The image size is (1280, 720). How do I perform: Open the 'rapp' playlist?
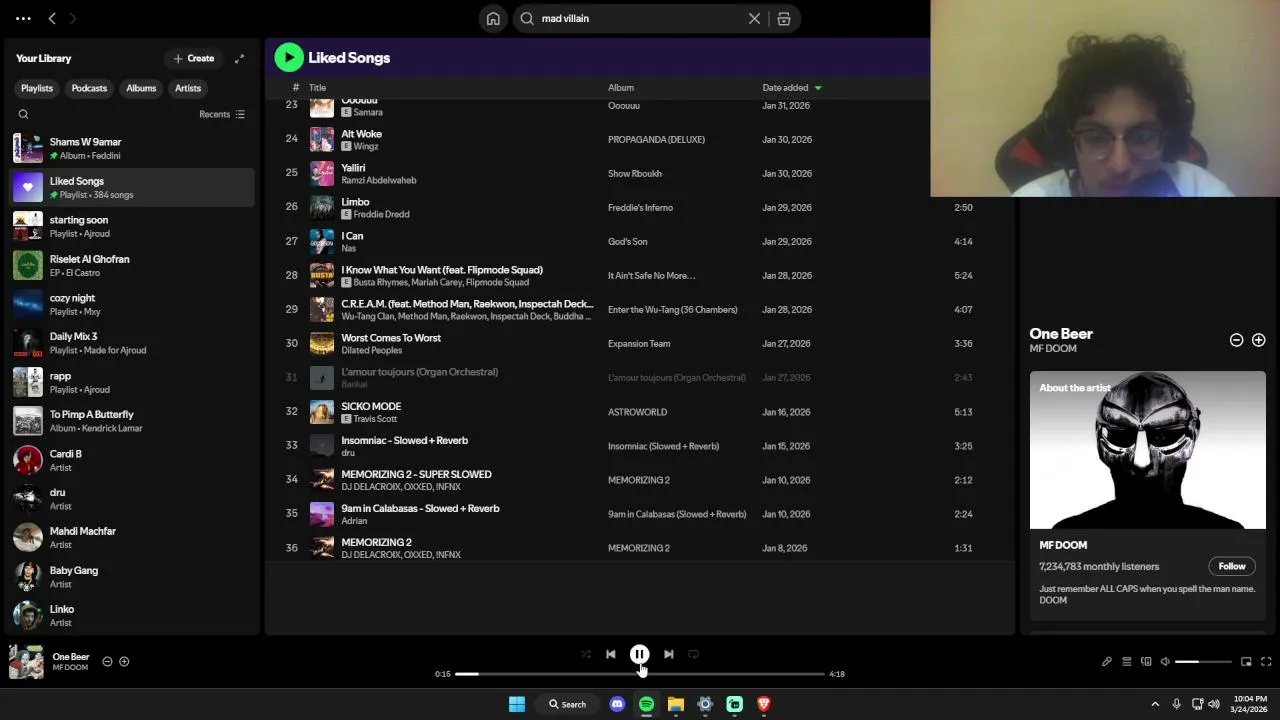(x=132, y=382)
